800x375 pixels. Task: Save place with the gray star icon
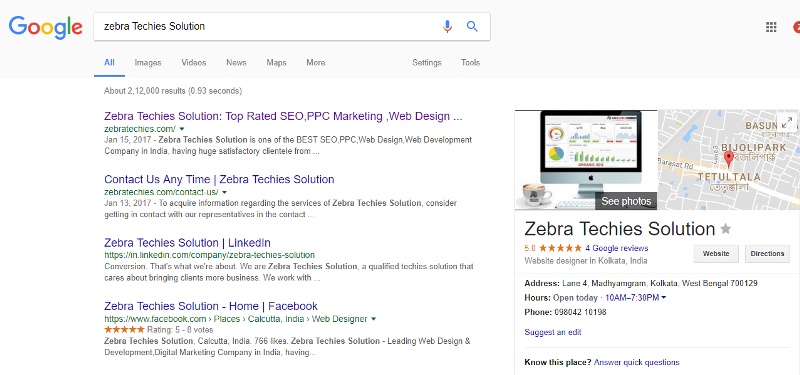point(726,229)
